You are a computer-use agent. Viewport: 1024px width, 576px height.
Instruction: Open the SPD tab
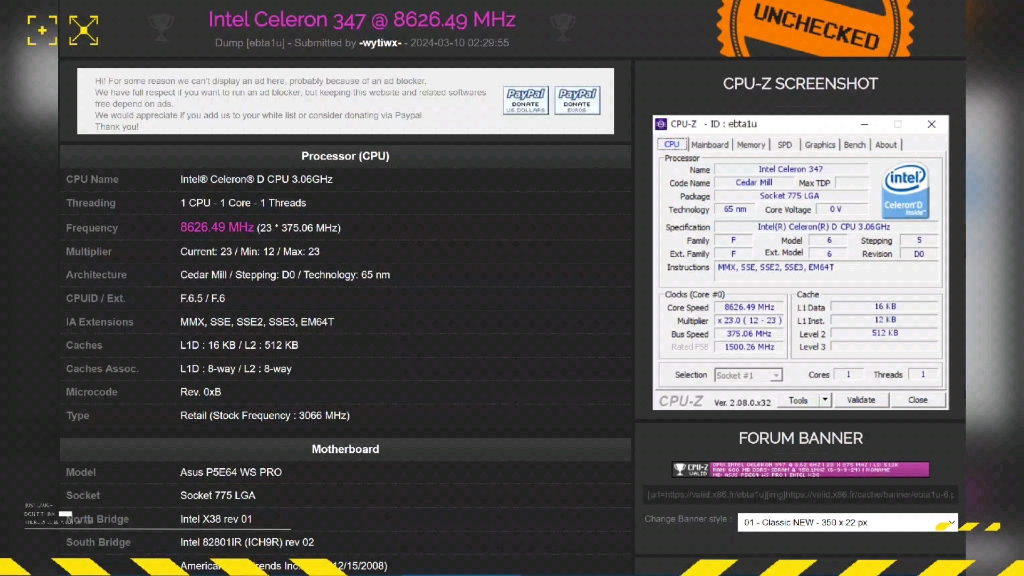pyautogui.click(x=784, y=145)
